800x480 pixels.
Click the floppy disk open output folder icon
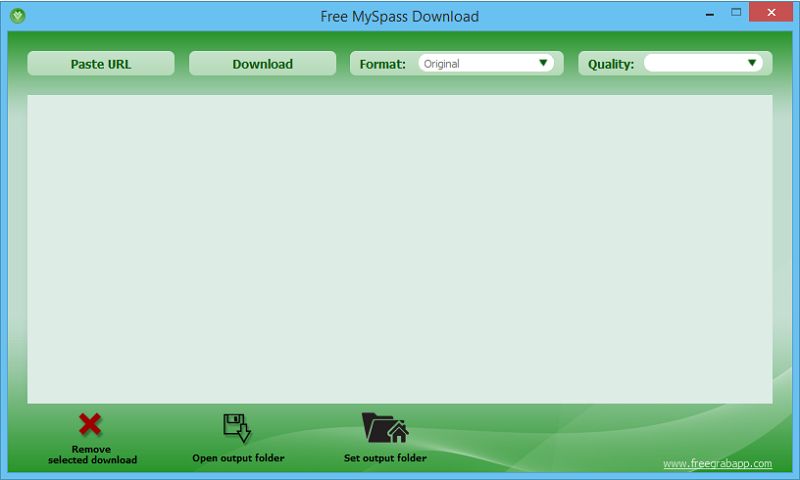(237, 427)
